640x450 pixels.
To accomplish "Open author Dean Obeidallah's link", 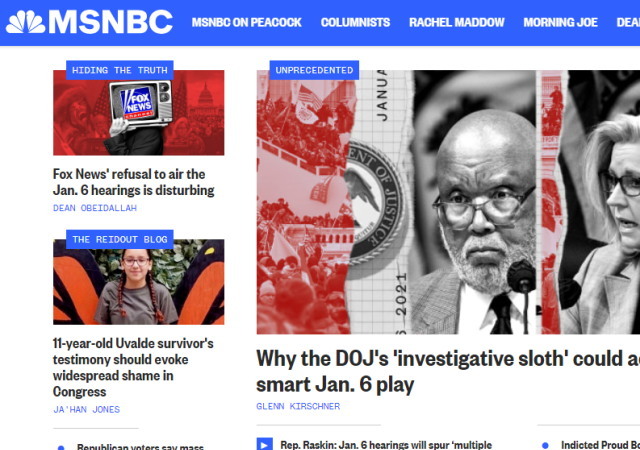I will point(95,208).
